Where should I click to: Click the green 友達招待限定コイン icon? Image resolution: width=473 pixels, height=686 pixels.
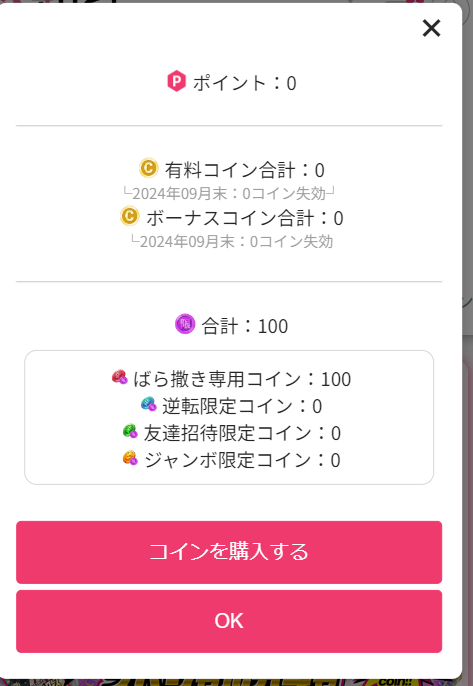tap(130, 431)
